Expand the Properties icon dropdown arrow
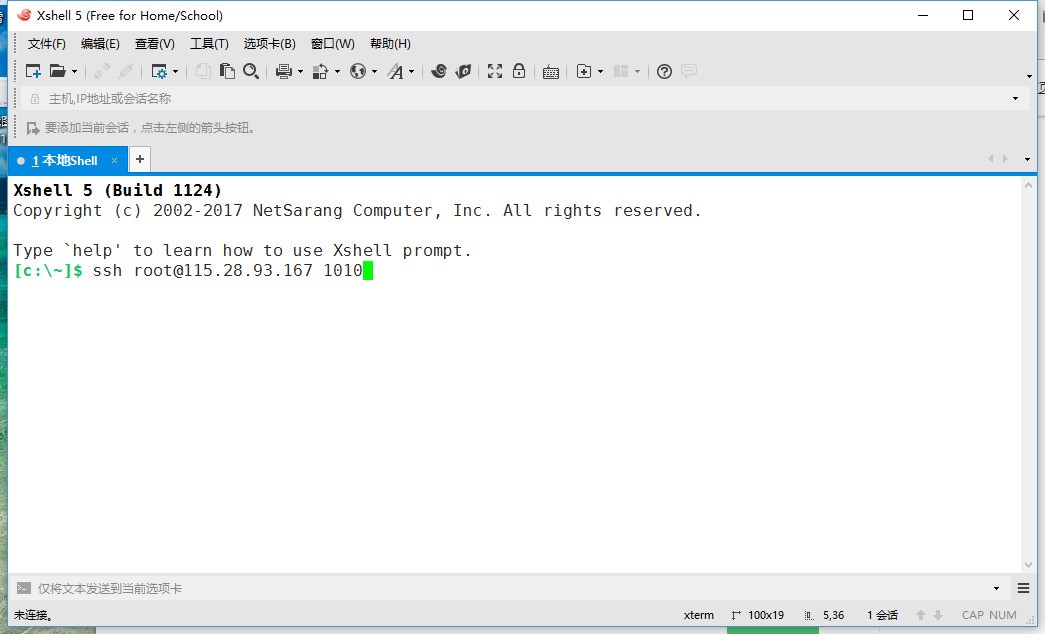 coord(175,72)
